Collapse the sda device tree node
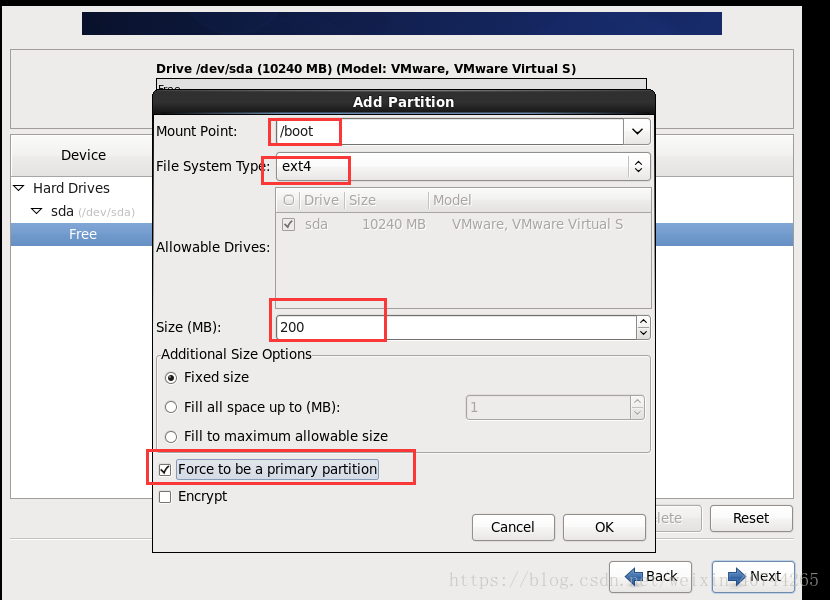Screen dimensions: 830x600 coord(37,211)
